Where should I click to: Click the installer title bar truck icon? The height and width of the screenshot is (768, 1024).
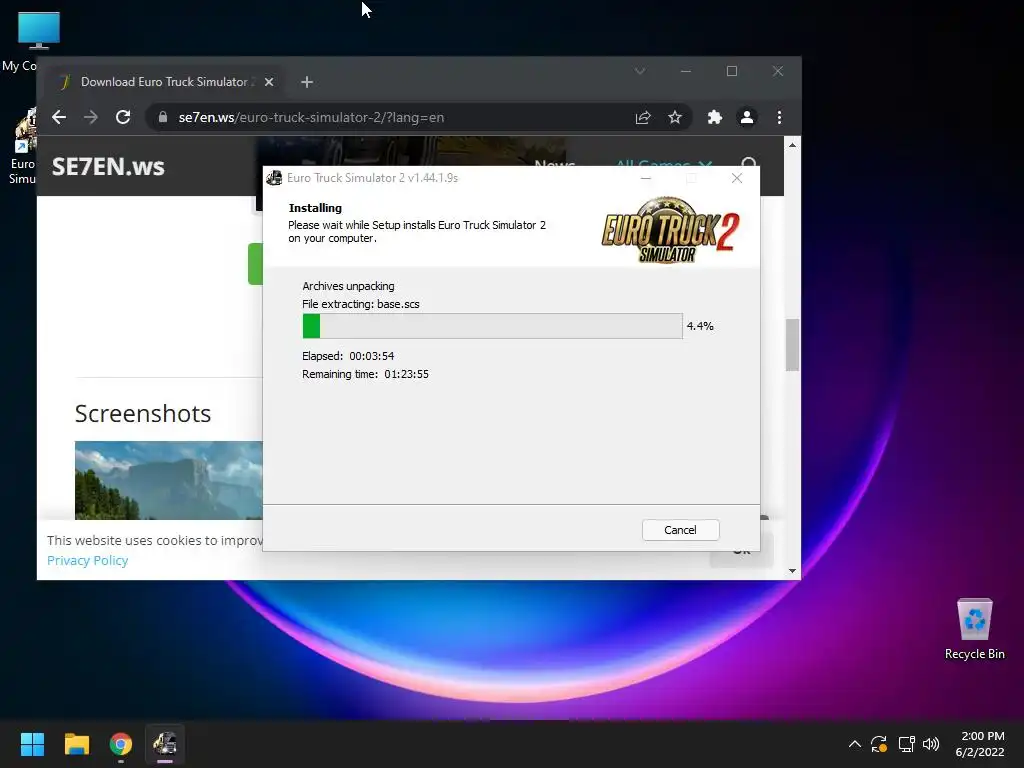274,178
